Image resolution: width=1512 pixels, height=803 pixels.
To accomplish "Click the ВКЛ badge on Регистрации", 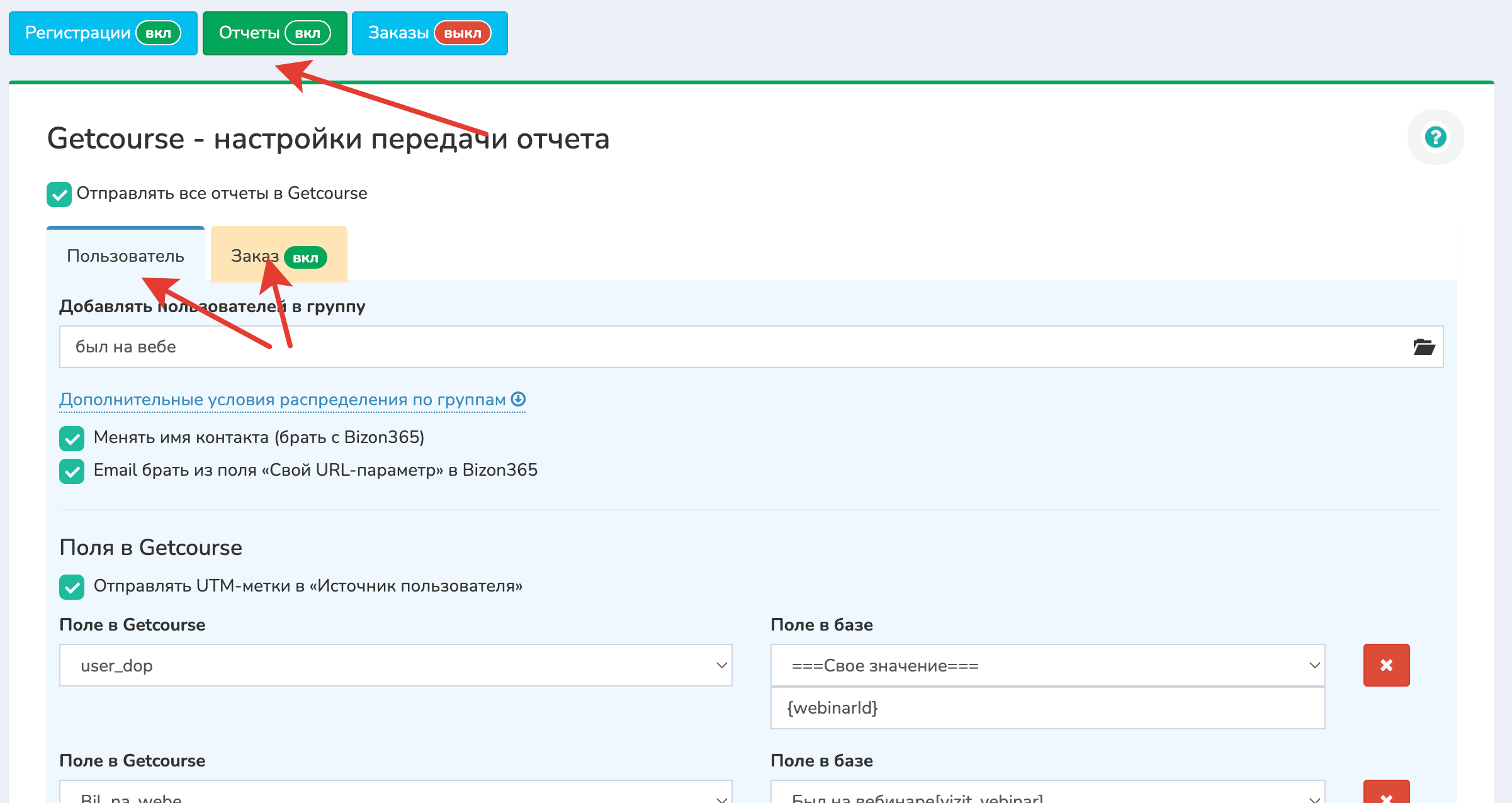I will point(158,33).
